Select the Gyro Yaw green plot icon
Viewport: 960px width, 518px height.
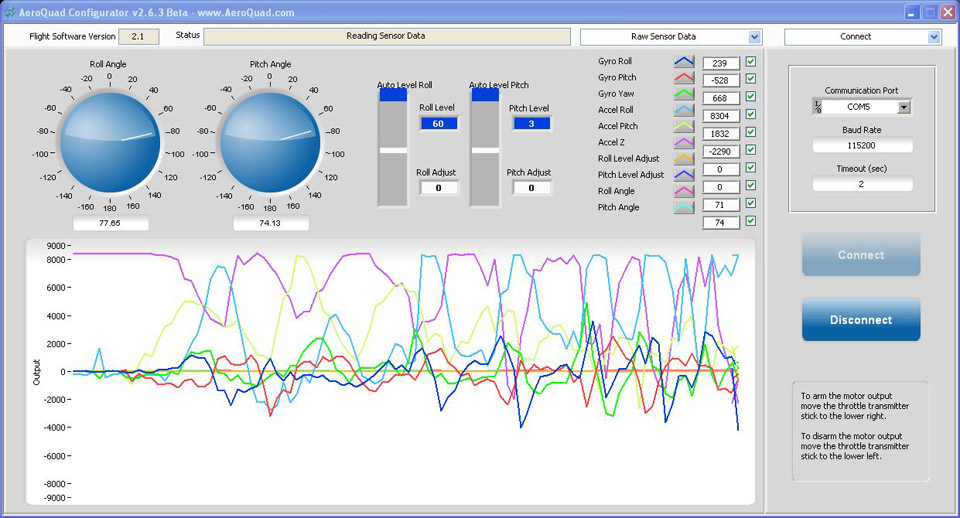point(685,94)
